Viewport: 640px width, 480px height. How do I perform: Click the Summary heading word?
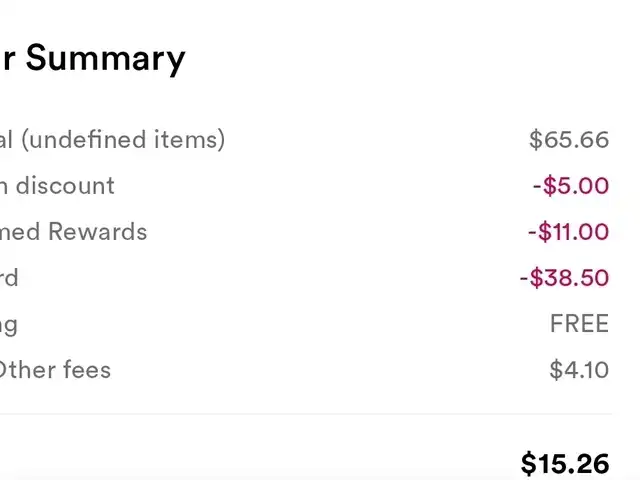point(106,59)
